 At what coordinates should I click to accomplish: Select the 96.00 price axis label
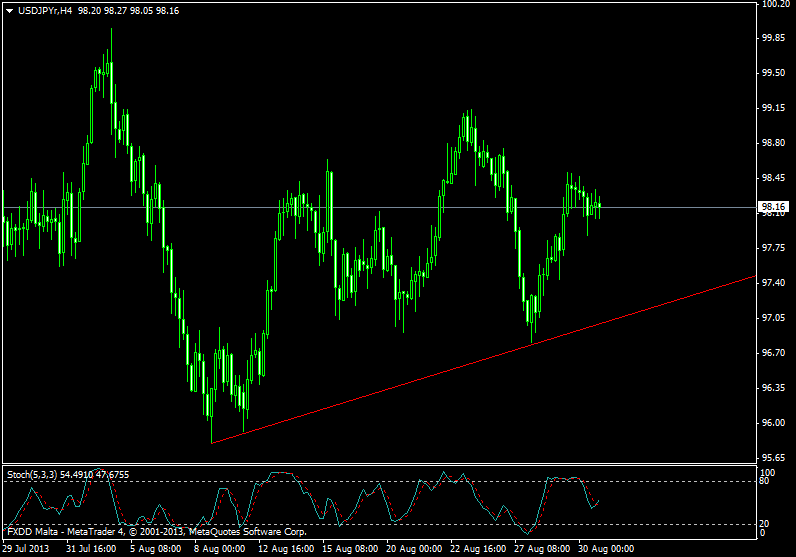coord(774,423)
